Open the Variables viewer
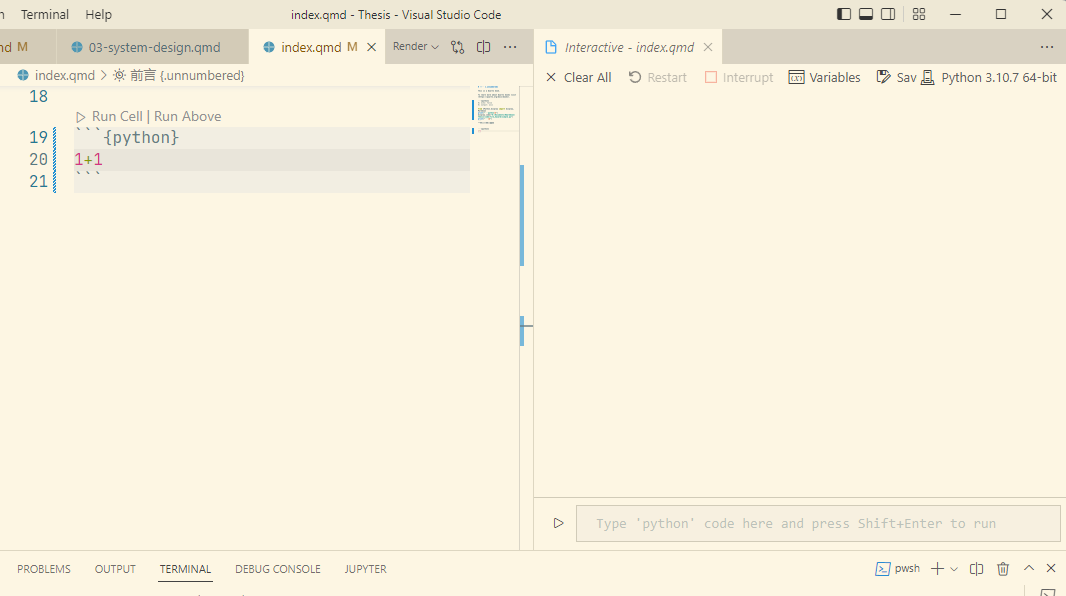Viewport: 1066px width, 596px height. click(x=825, y=77)
